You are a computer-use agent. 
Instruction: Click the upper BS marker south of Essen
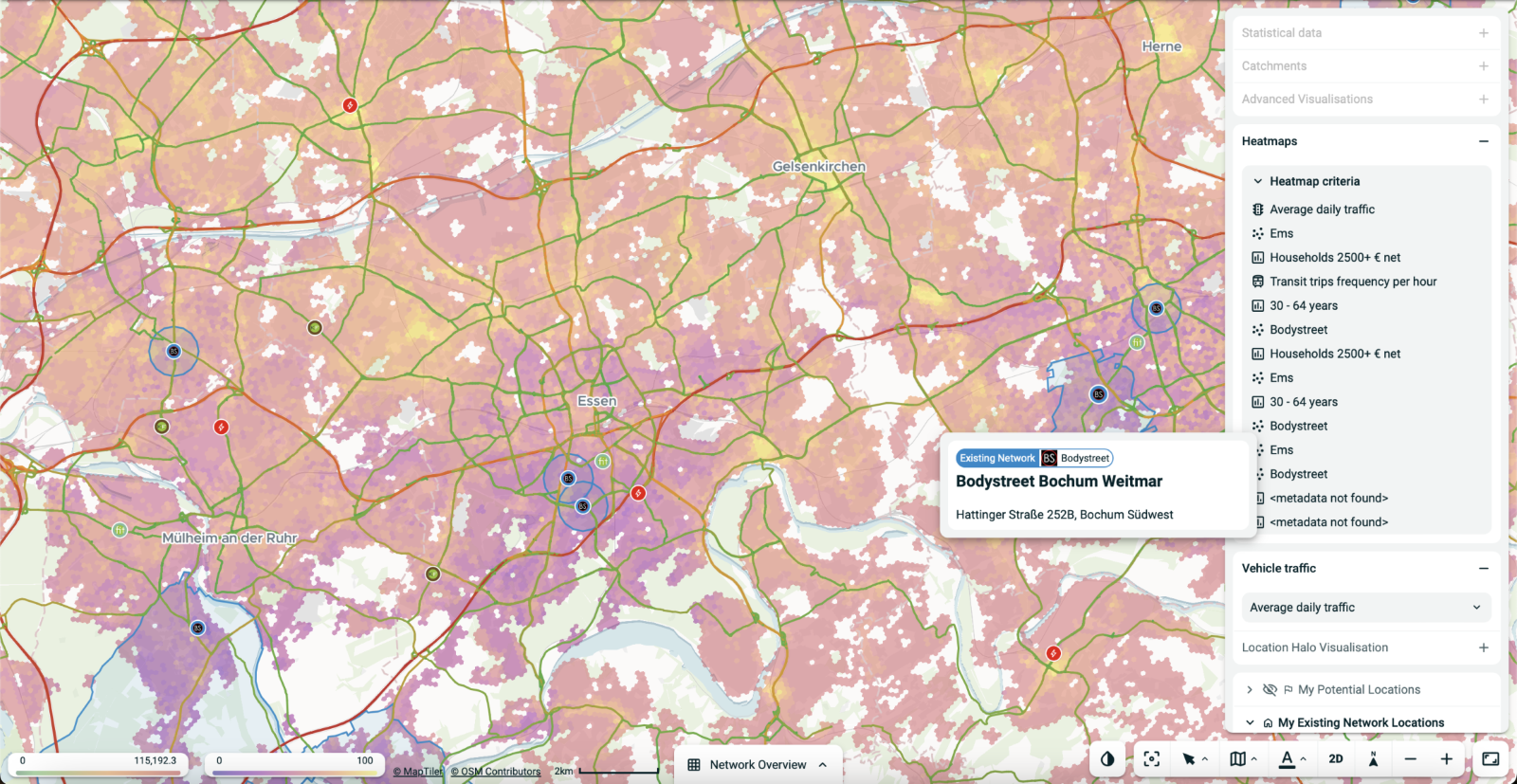pyautogui.click(x=568, y=479)
